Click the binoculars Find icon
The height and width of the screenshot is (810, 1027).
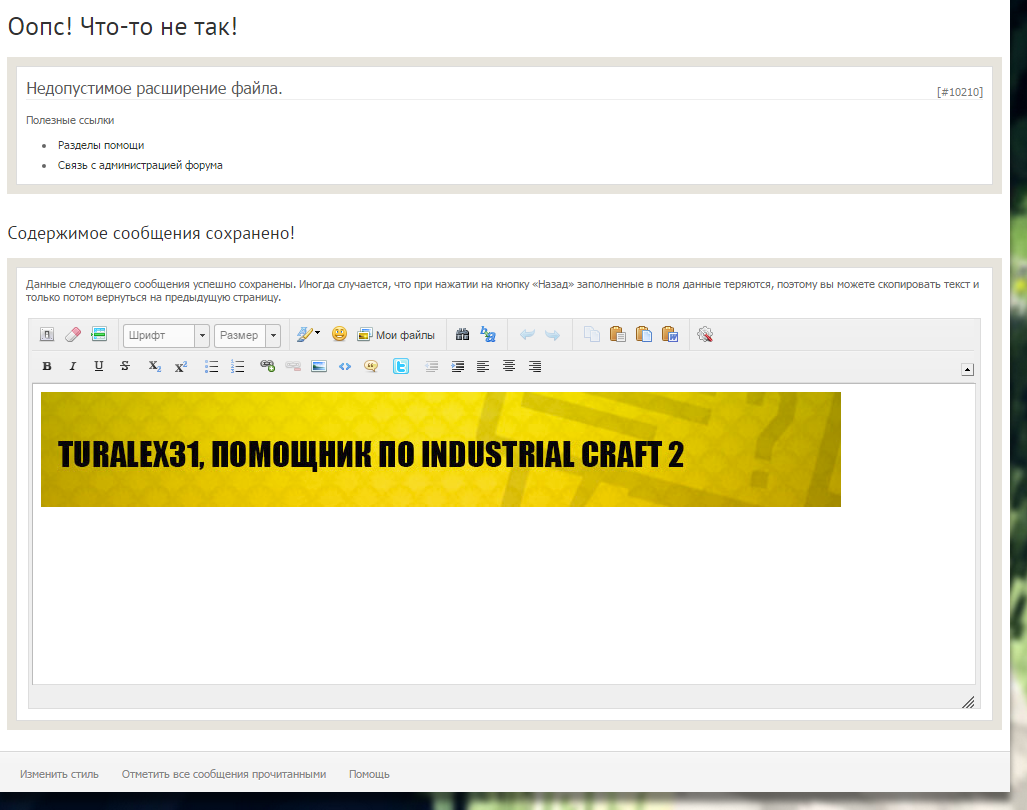point(462,335)
